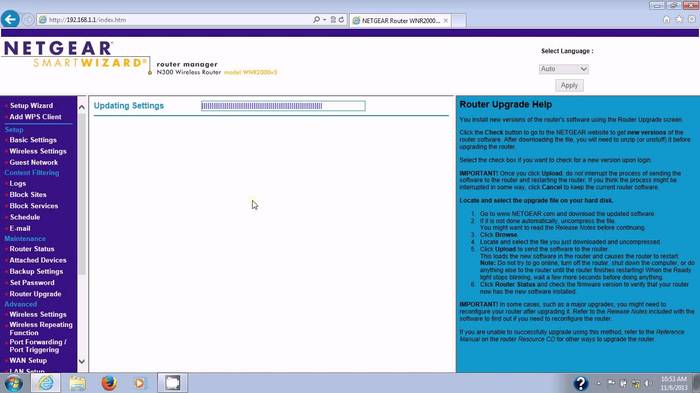Open Attached Devices list

38,260
